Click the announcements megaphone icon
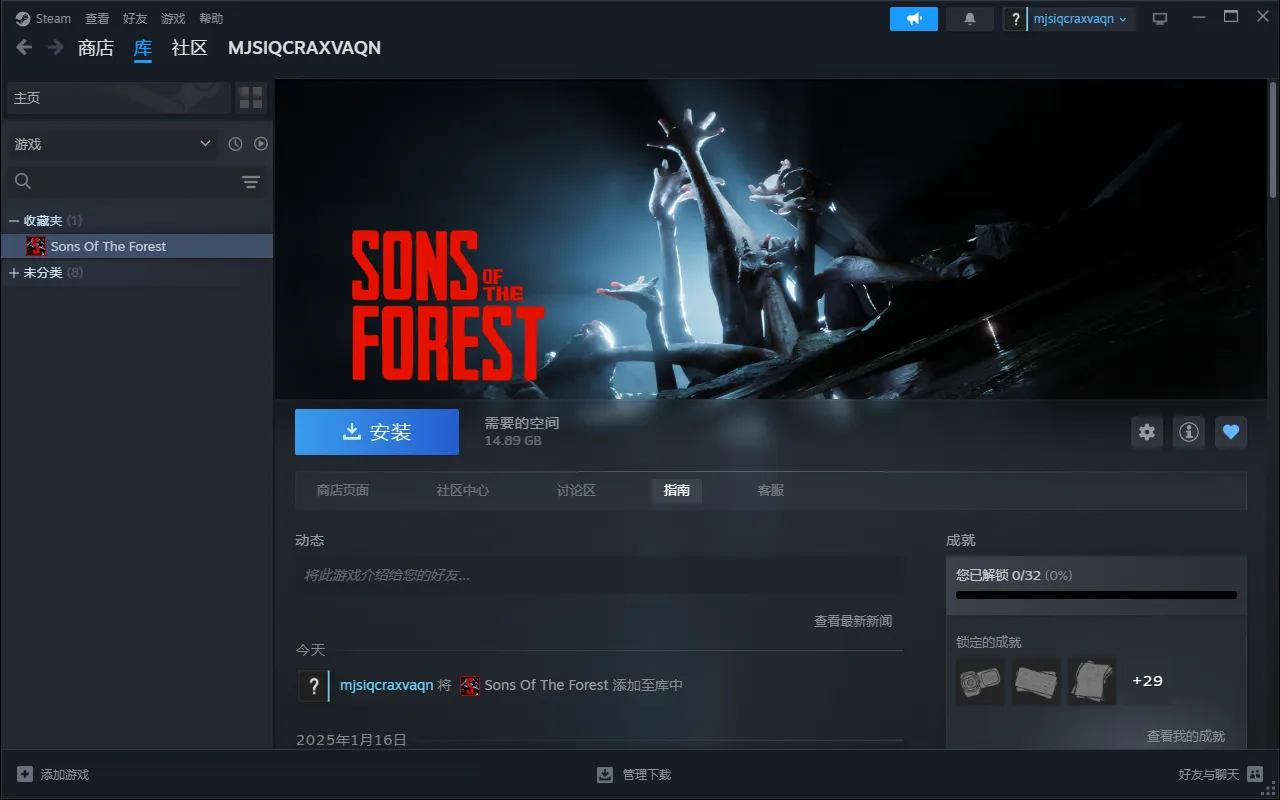 (914, 19)
